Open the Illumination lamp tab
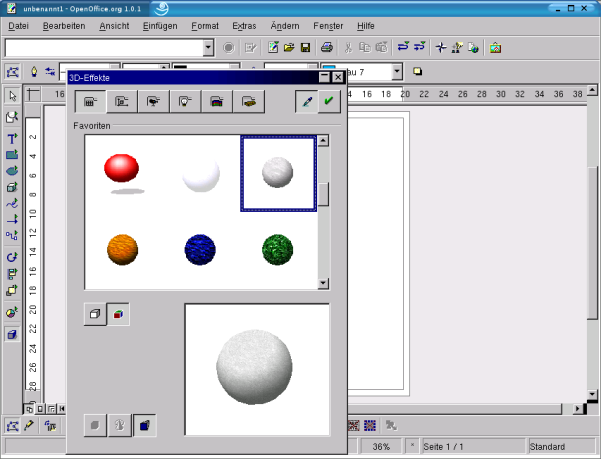601x459 pixels. (185, 101)
